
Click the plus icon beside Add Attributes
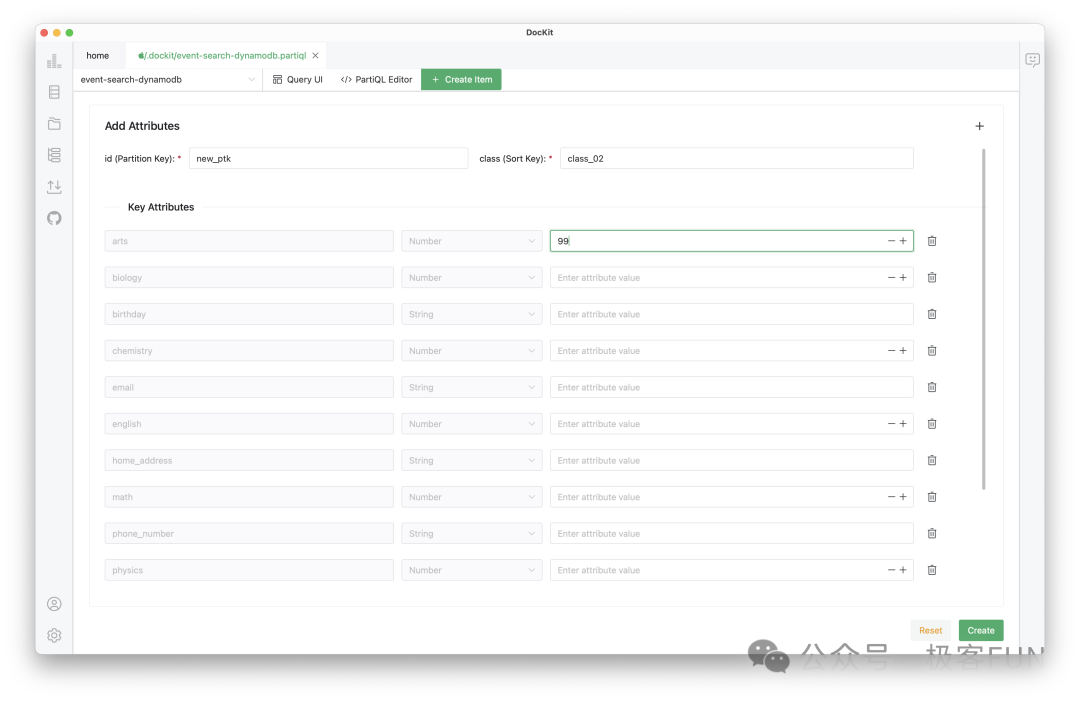(979, 126)
